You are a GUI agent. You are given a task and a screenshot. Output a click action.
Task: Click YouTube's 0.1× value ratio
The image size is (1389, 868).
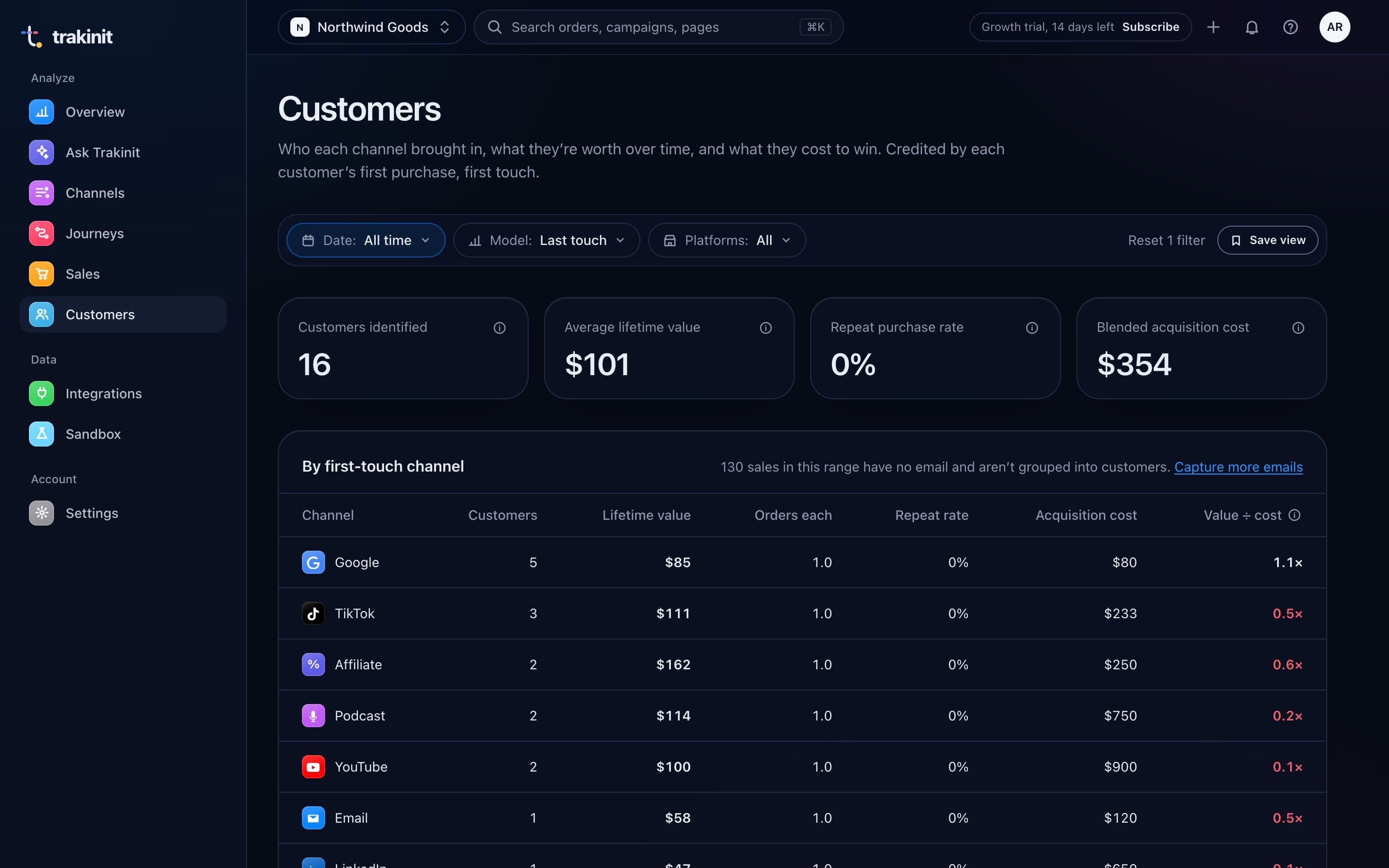1287,766
